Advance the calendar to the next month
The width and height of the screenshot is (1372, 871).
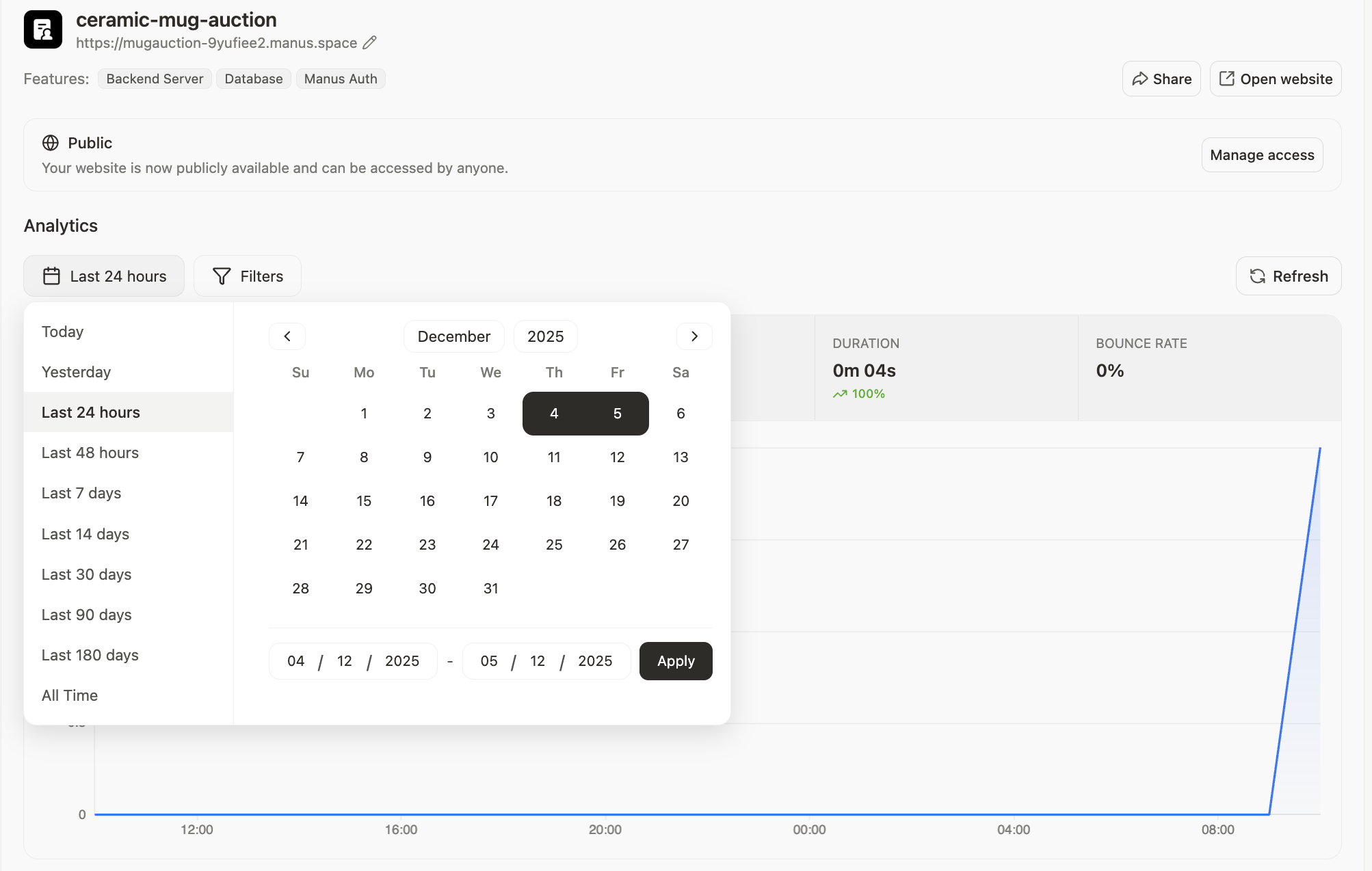pos(694,336)
